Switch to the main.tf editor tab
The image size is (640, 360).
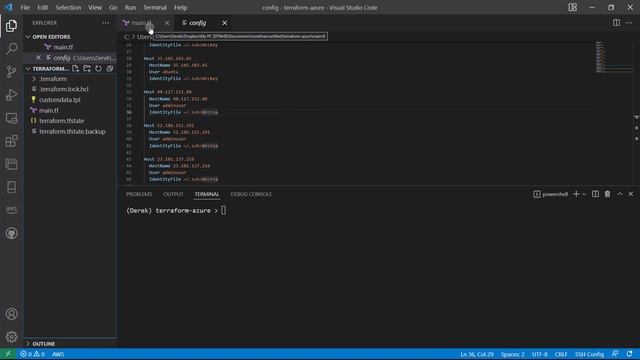tap(141, 23)
